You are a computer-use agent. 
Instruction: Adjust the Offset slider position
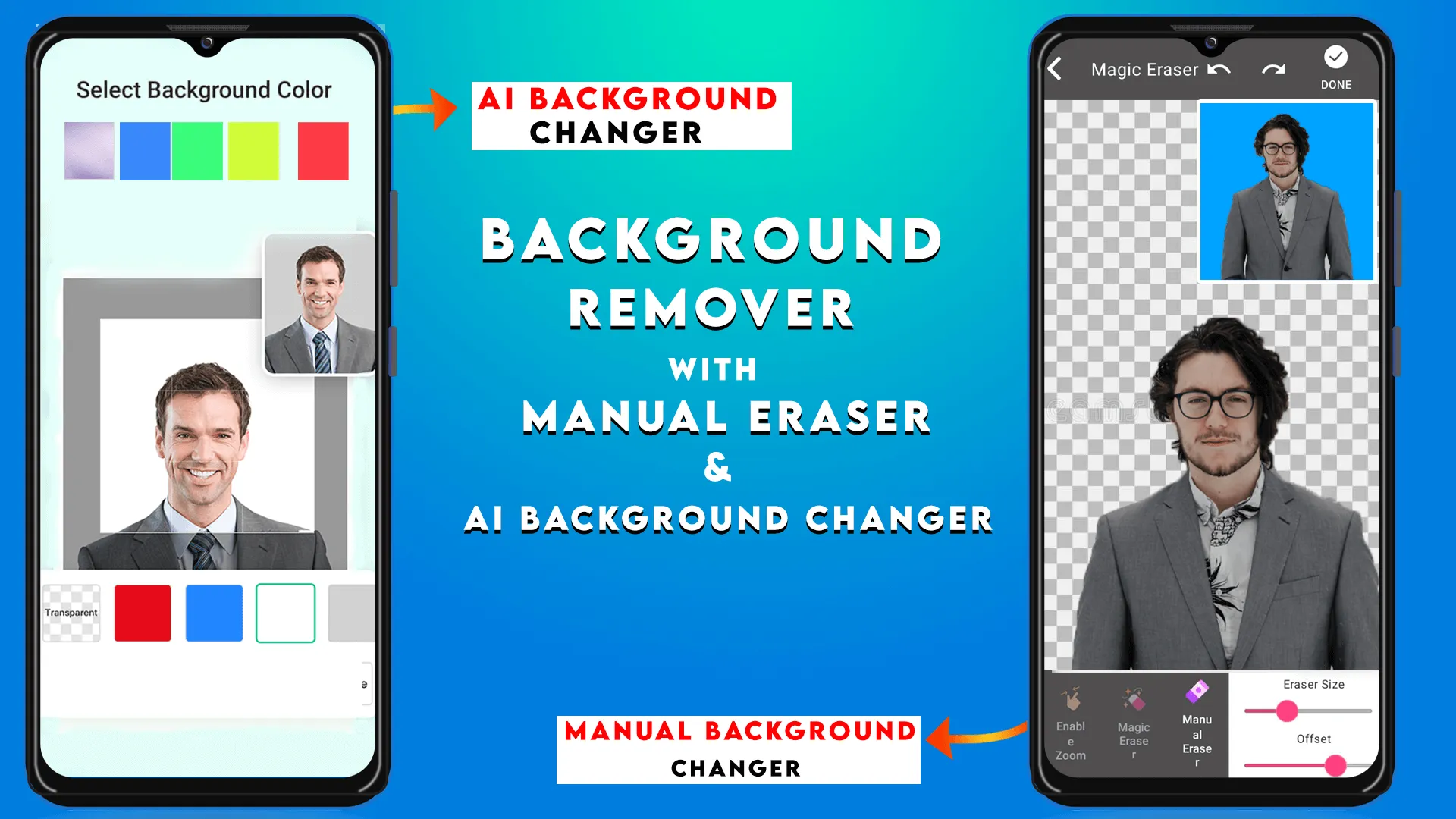[1336, 766]
